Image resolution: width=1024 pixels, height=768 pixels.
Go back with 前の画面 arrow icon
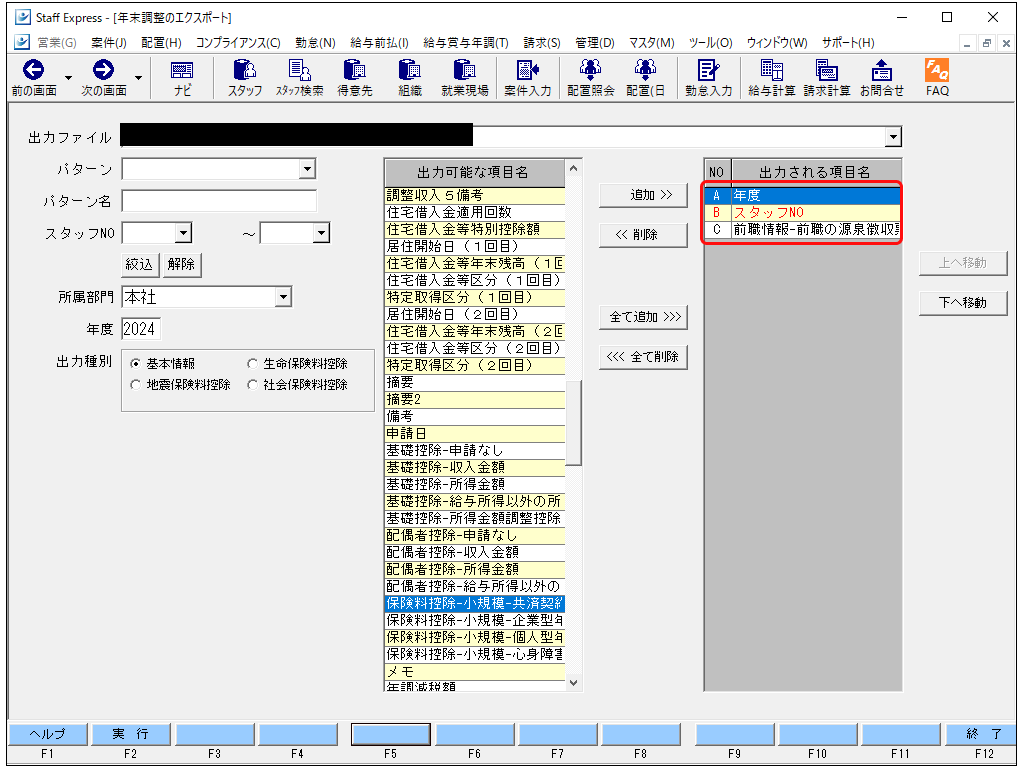[x=33, y=70]
